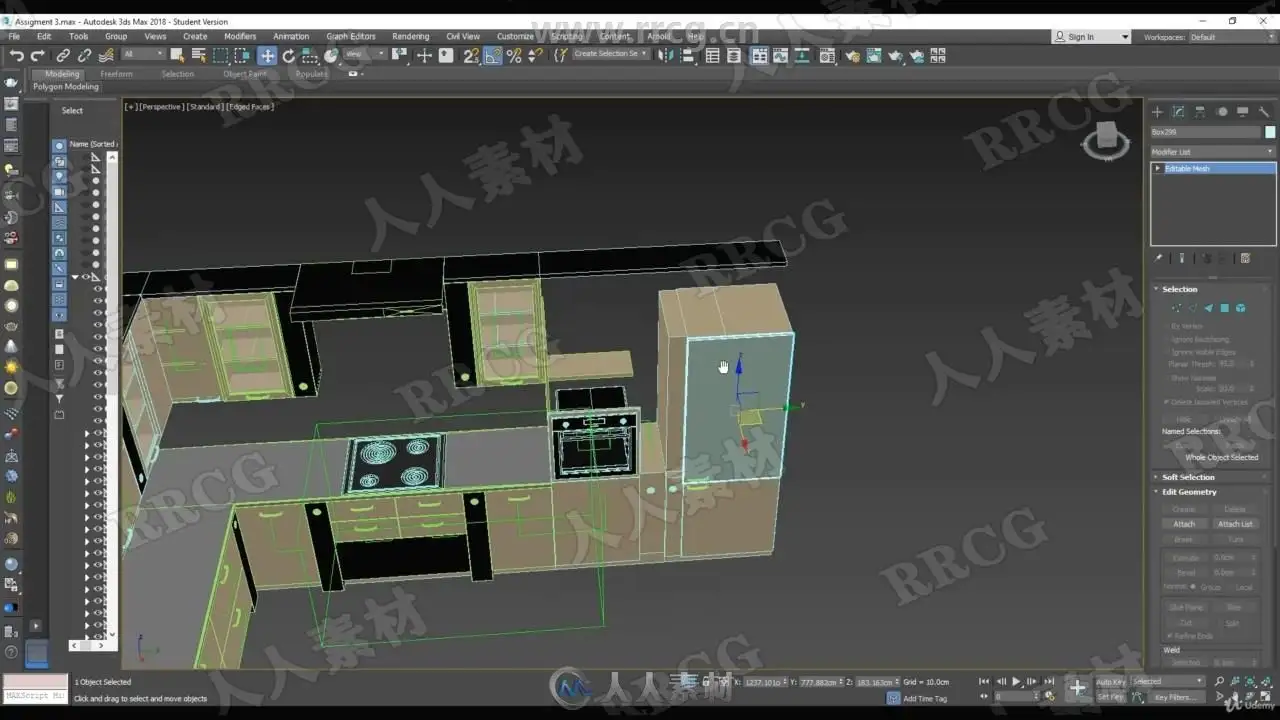This screenshot has height=720, width=1280.
Task: Open the Create tab in command panel
Action: 1158,112
